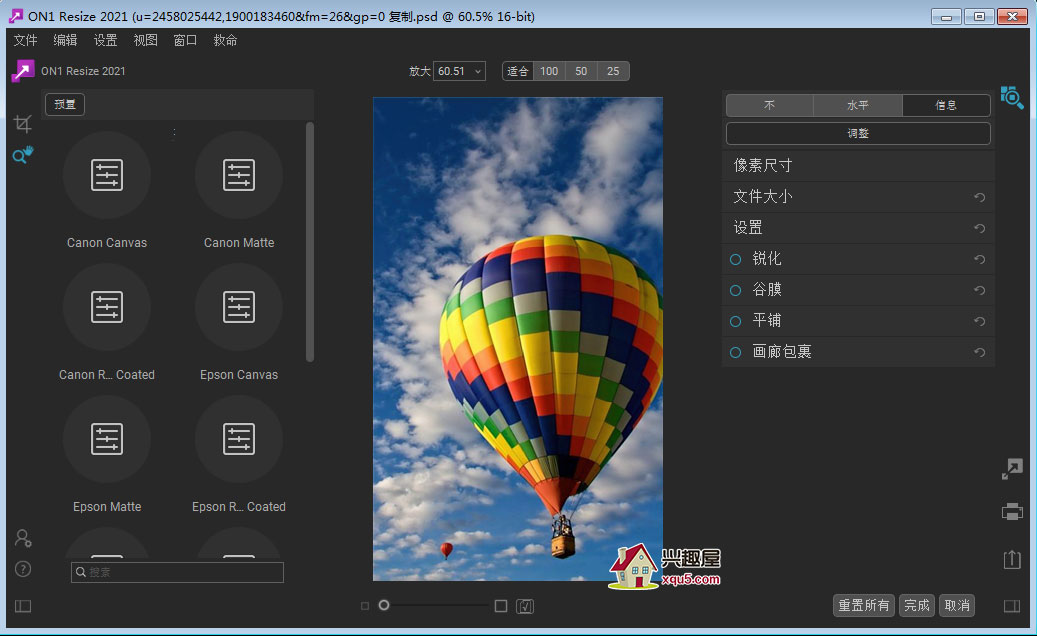Click the resize arrows icon on right sidebar

pos(1012,469)
